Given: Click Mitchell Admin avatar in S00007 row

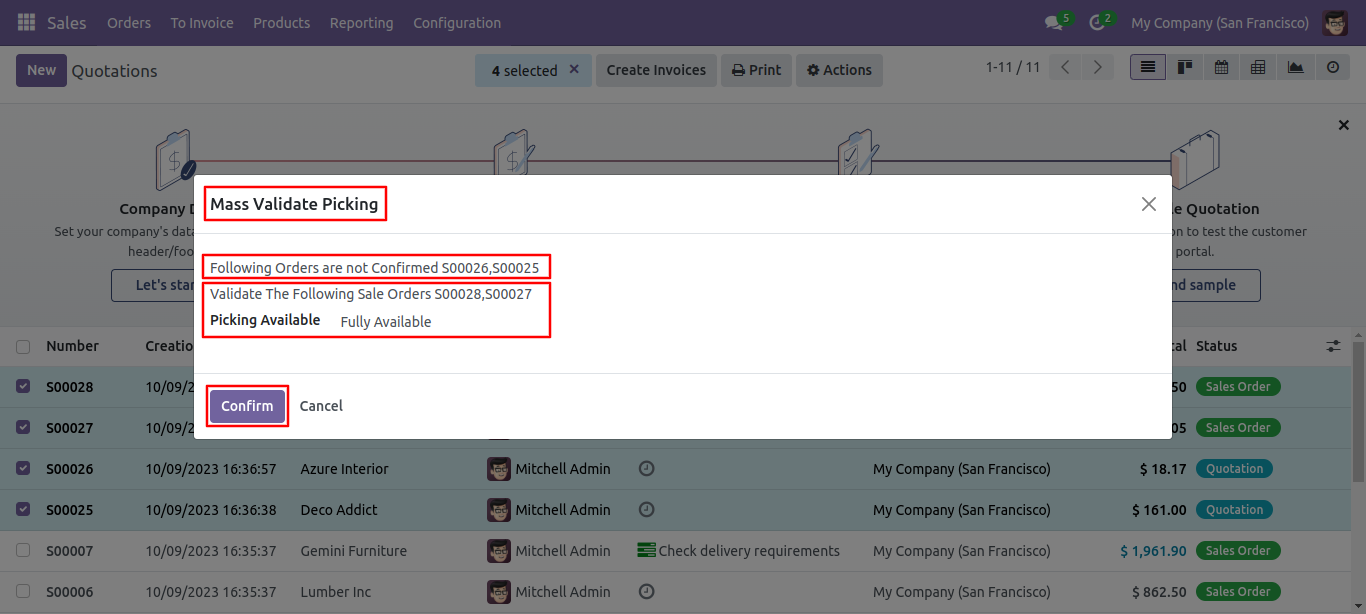Looking at the screenshot, I should [499, 550].
